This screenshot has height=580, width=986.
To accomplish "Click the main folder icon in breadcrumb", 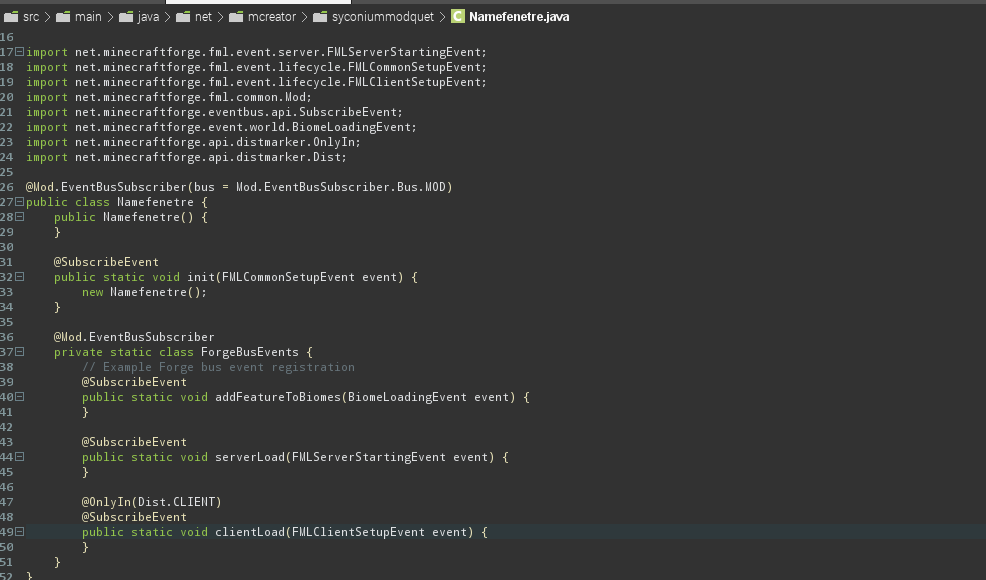I will (x=63, y=17).
